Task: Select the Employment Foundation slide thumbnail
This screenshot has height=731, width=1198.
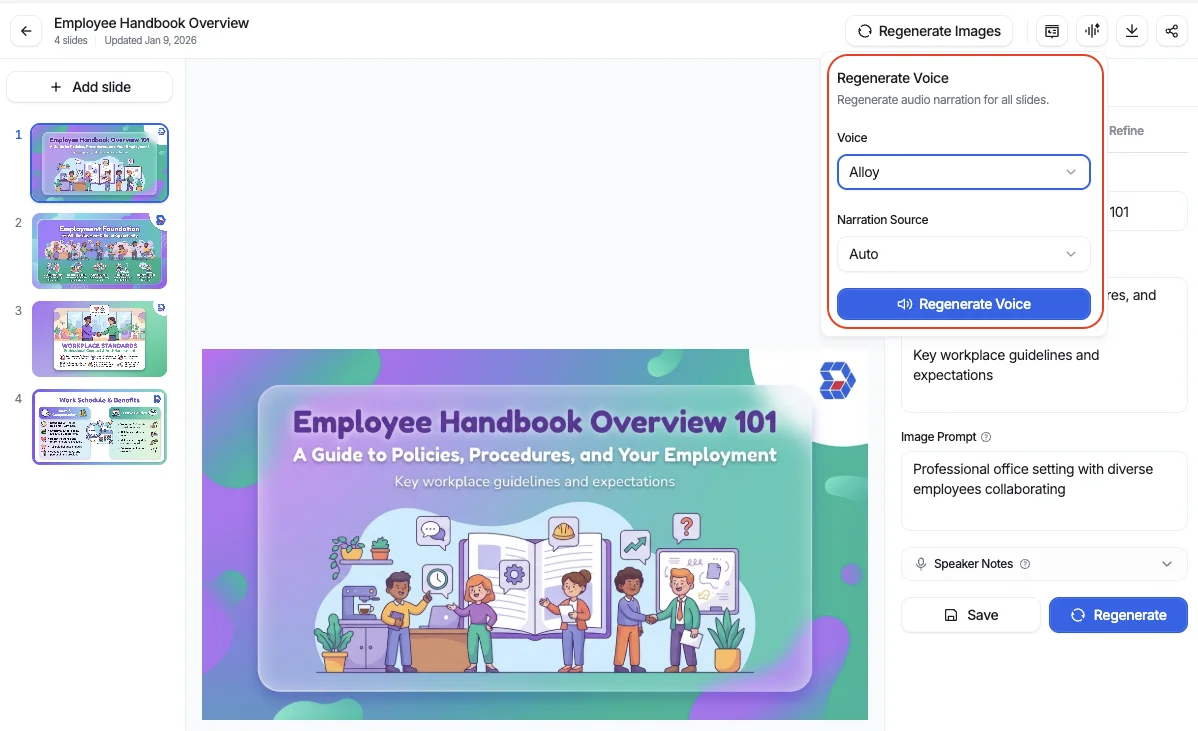Action: (x=99, y=251)
